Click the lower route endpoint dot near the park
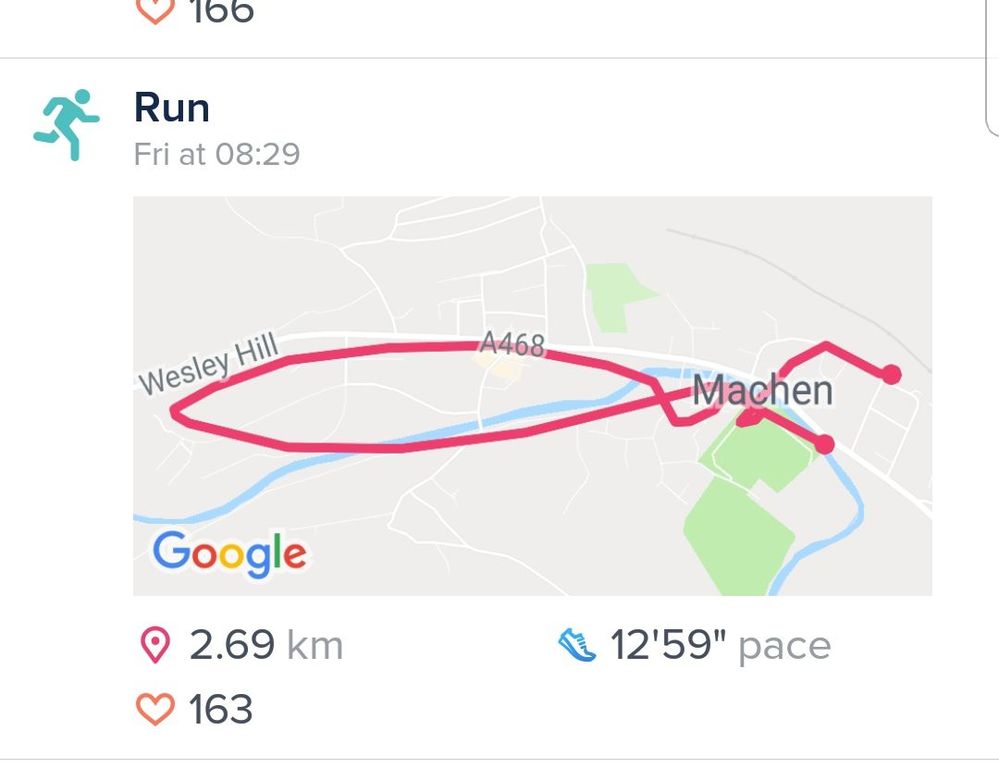 pos(824,444)
